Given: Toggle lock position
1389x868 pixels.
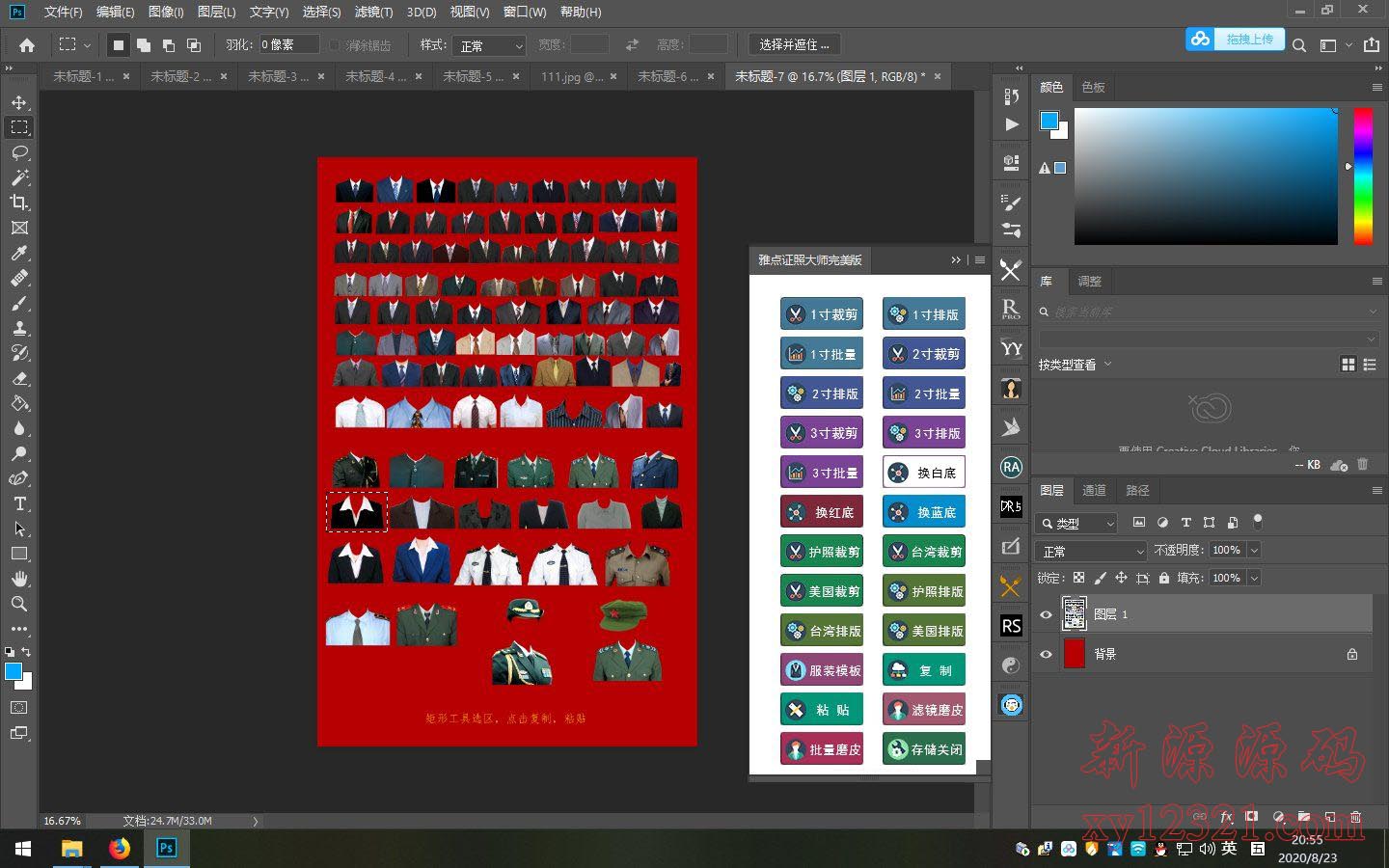Looking at the screenshot, I should (1121, 578).
